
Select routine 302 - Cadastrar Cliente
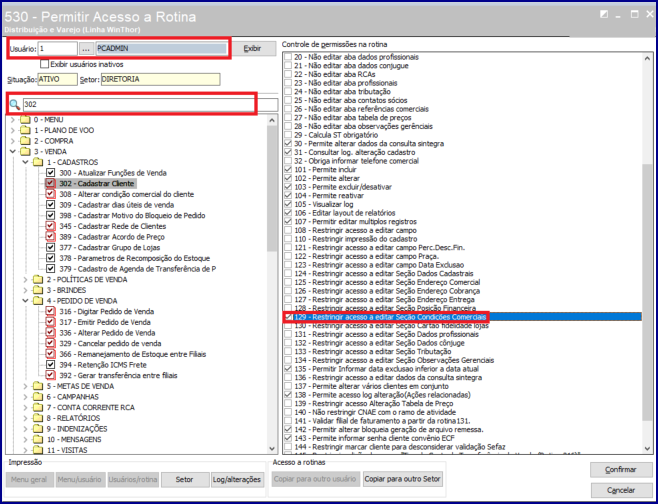(x=97, y=183)
